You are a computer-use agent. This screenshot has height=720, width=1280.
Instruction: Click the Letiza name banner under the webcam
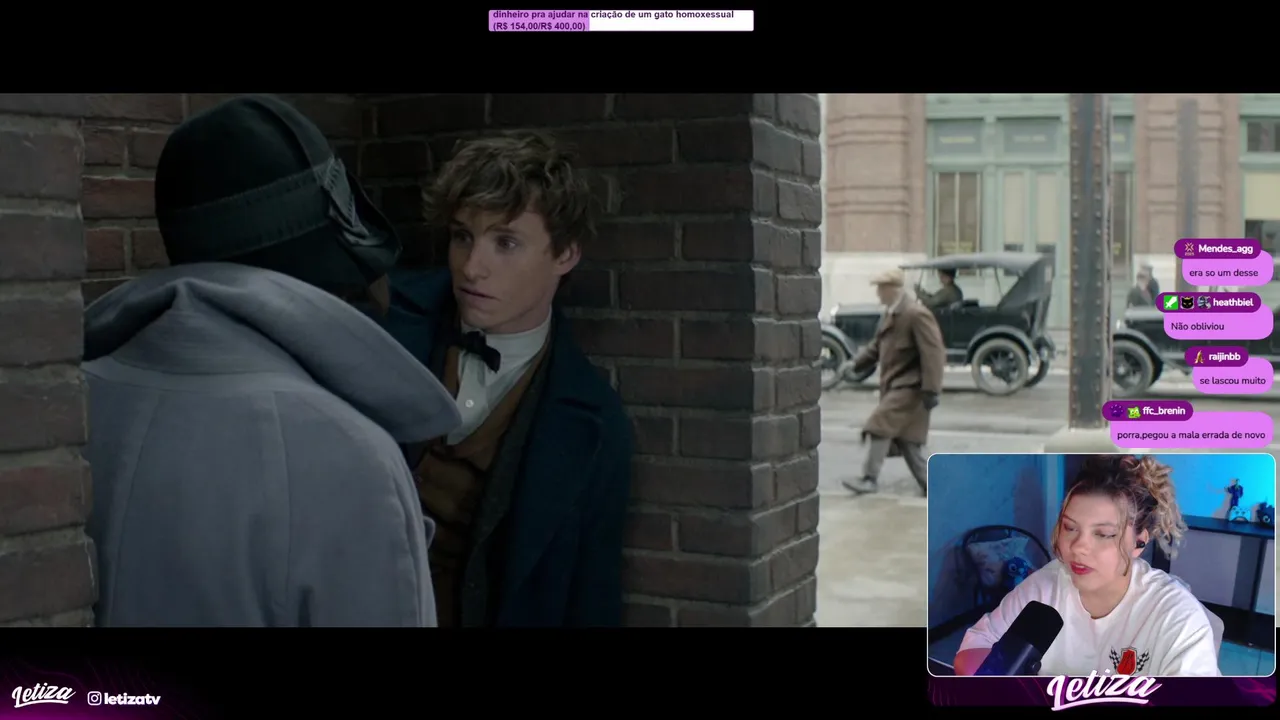(1103, 692)
